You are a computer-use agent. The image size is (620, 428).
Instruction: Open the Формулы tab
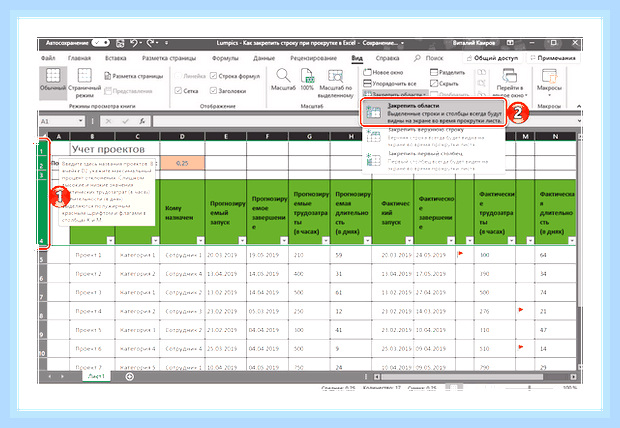click(x=225, y=58)
